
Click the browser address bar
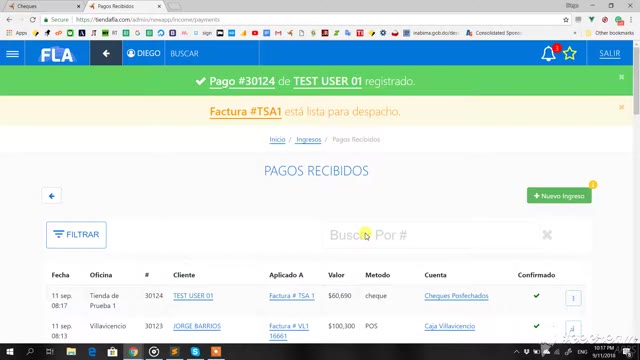point(306,20)
